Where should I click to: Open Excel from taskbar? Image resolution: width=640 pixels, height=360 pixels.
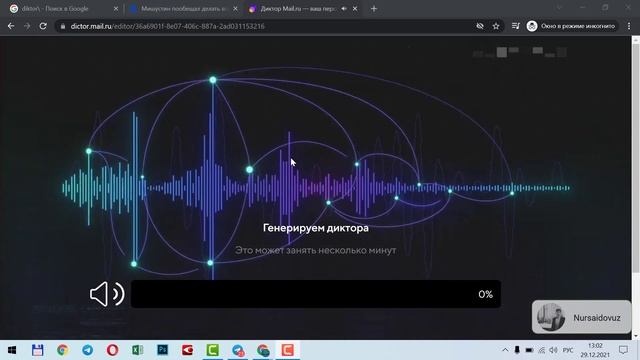138,350
